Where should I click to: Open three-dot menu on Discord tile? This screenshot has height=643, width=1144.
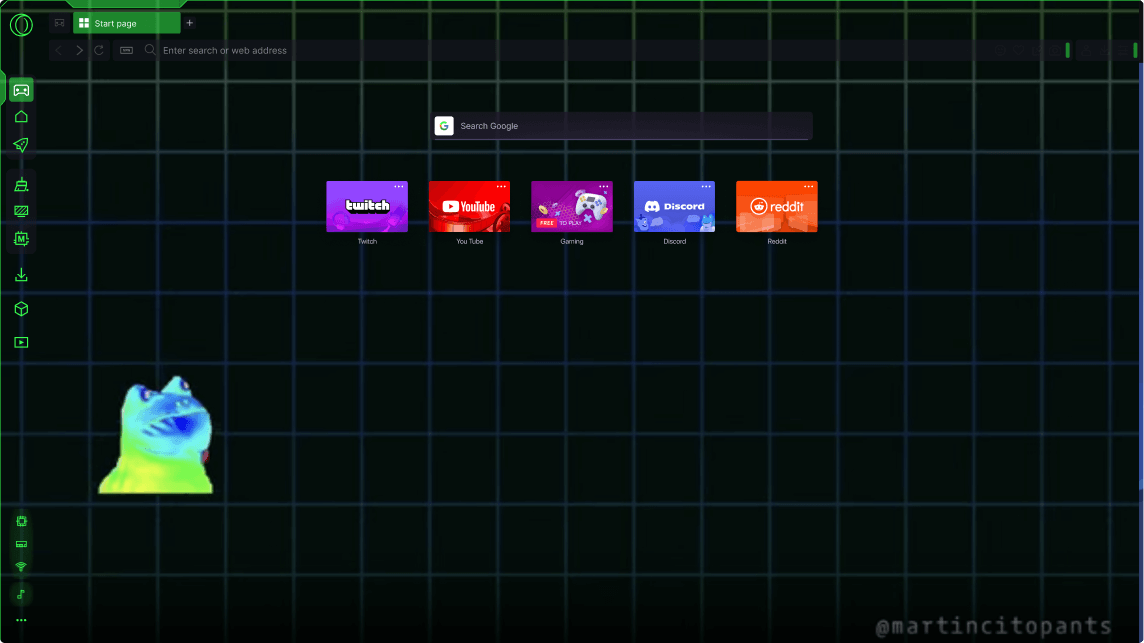706,187
